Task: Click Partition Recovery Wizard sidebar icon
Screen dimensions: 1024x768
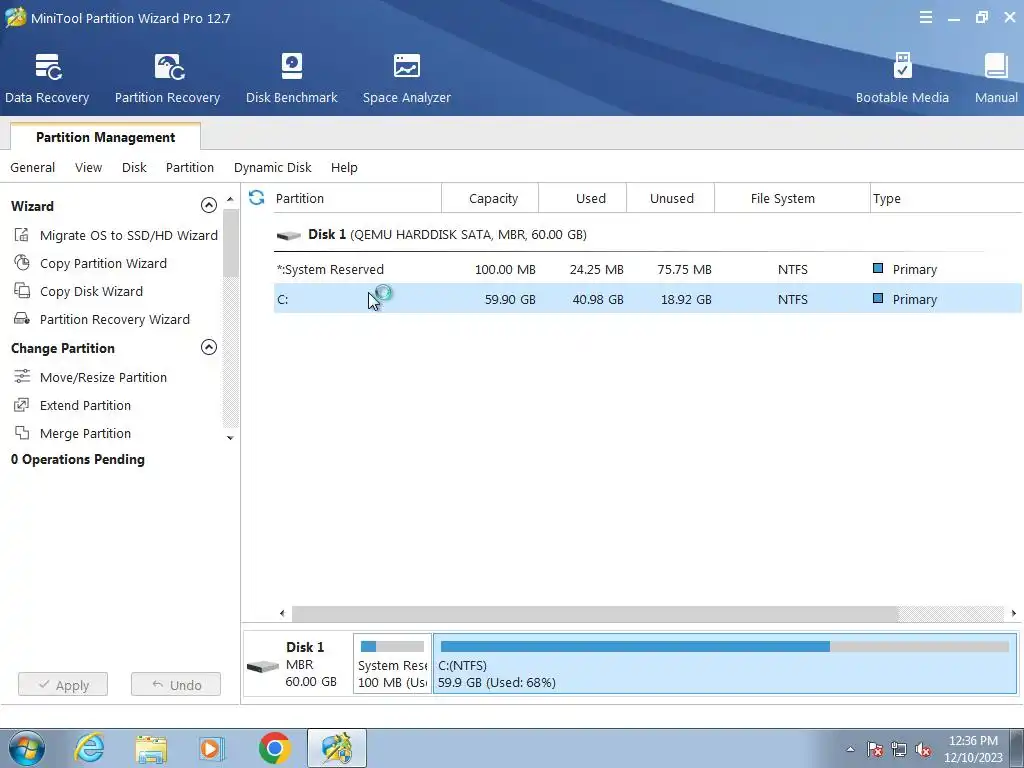Action: [22, 319]
